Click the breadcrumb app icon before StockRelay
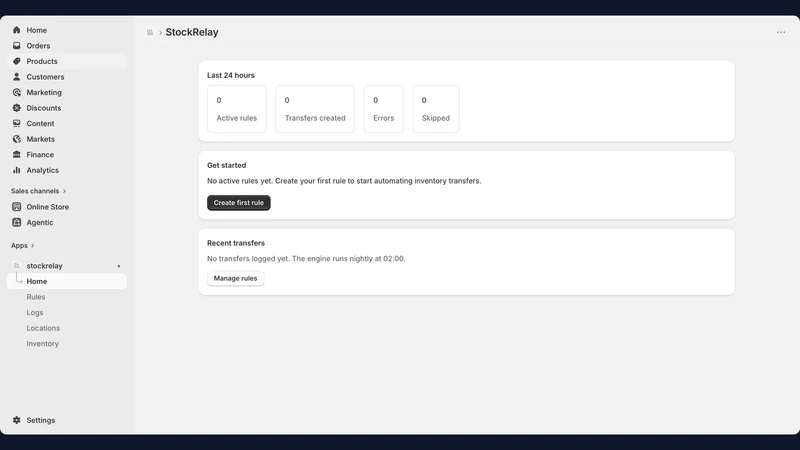The width and height of the screenshot is (800, 450). click(149, 32)
